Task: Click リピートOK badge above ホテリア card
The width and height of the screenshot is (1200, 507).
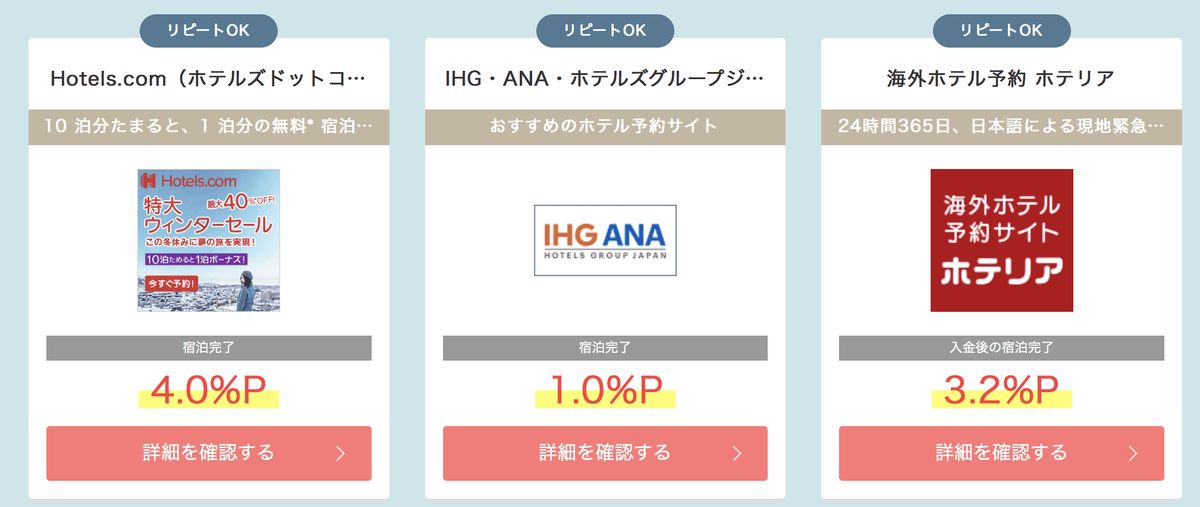Action: coord(1001,30)
